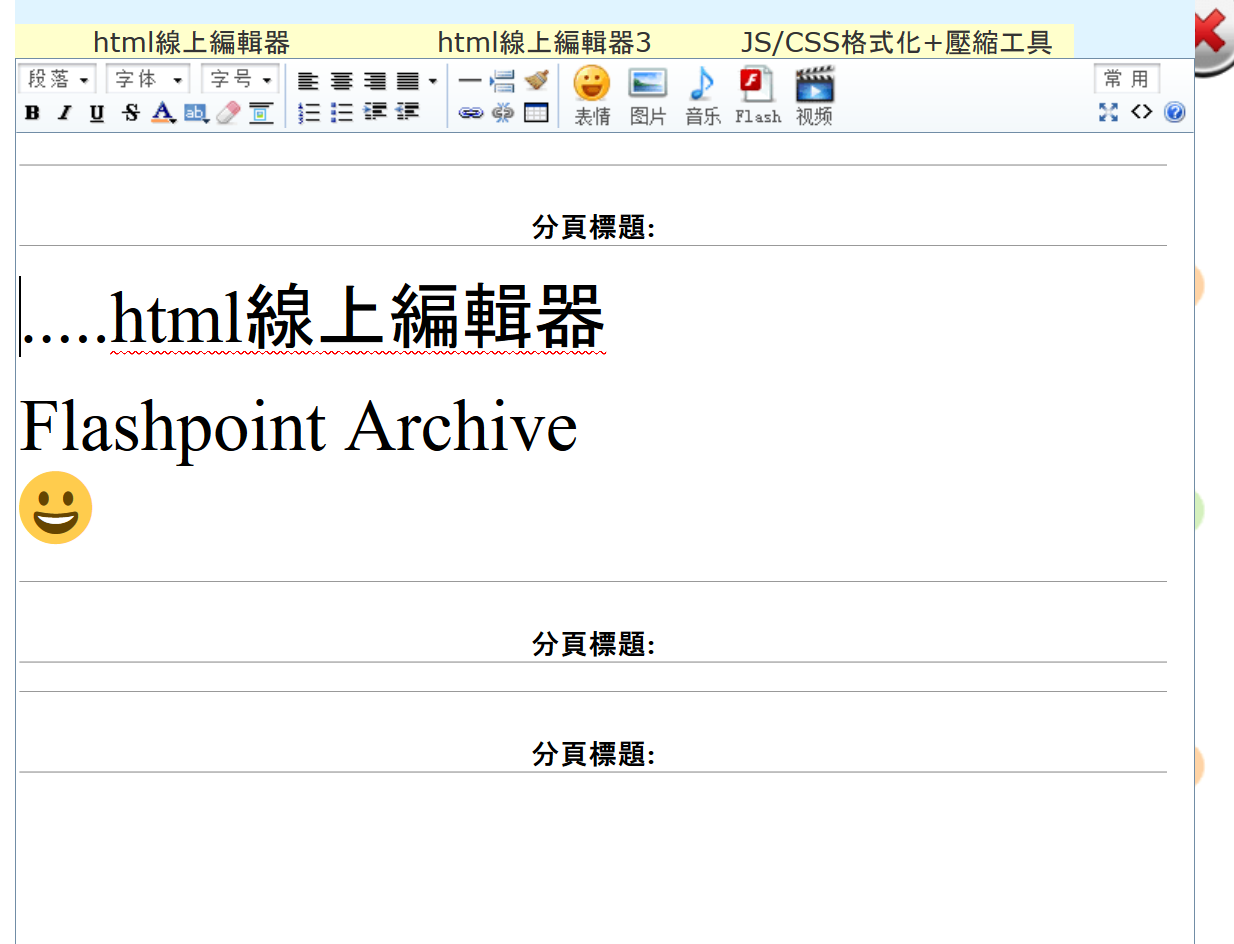Image resolution: width=1234 pixels, height=944 pixels.
Task: Open the font color picker
Action: click(x=163, y=113)
